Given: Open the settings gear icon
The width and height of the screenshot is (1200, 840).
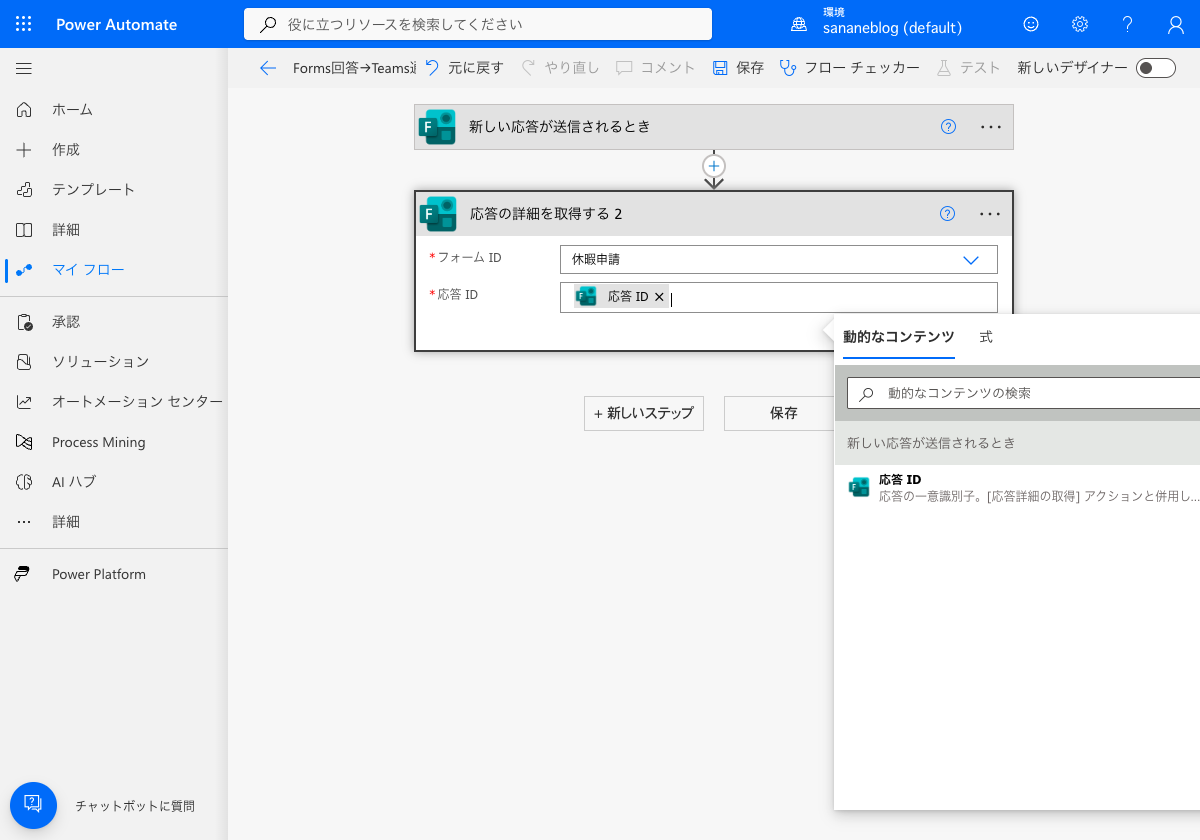Looking at the screenshot, I should [x=1080, y=24].
